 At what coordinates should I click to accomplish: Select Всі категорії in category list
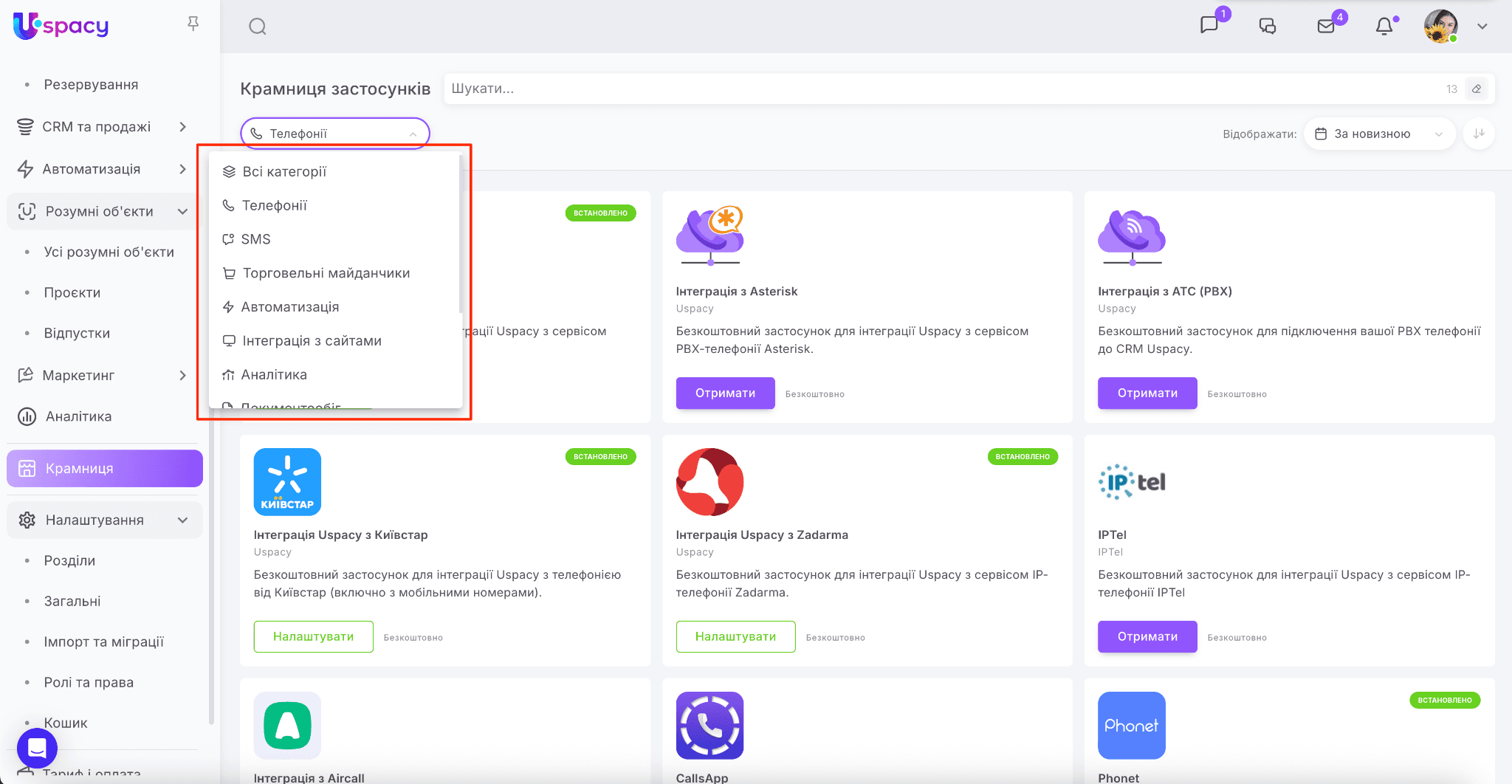pos(284,172)
